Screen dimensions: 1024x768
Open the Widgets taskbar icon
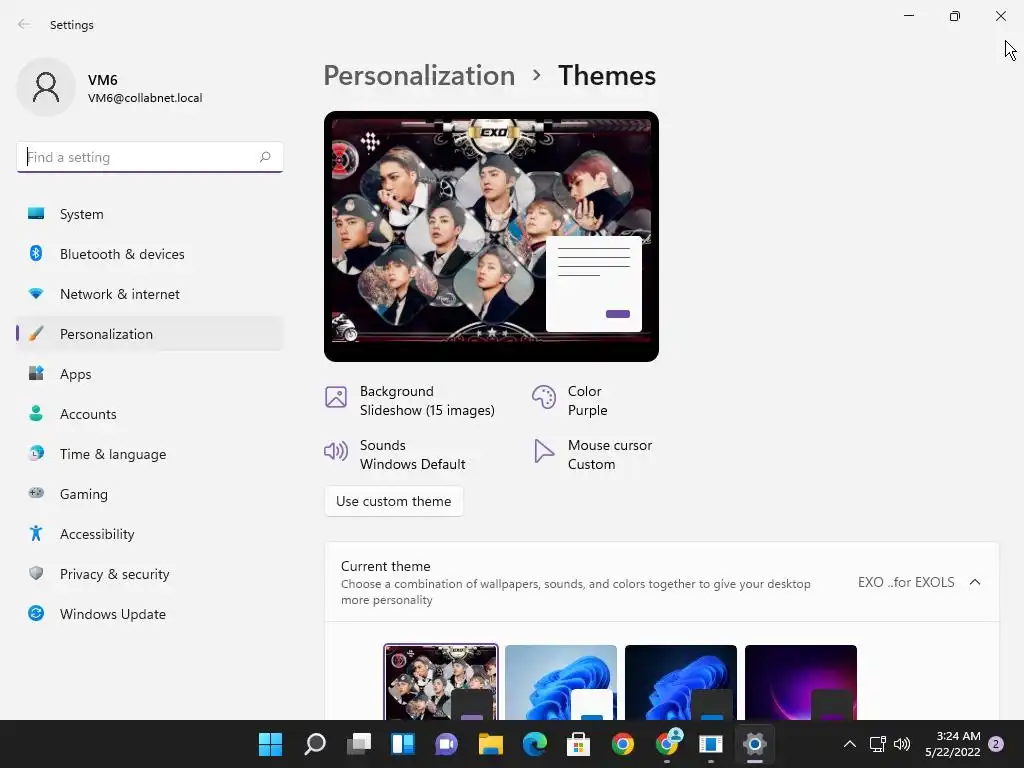click(402, 744)
